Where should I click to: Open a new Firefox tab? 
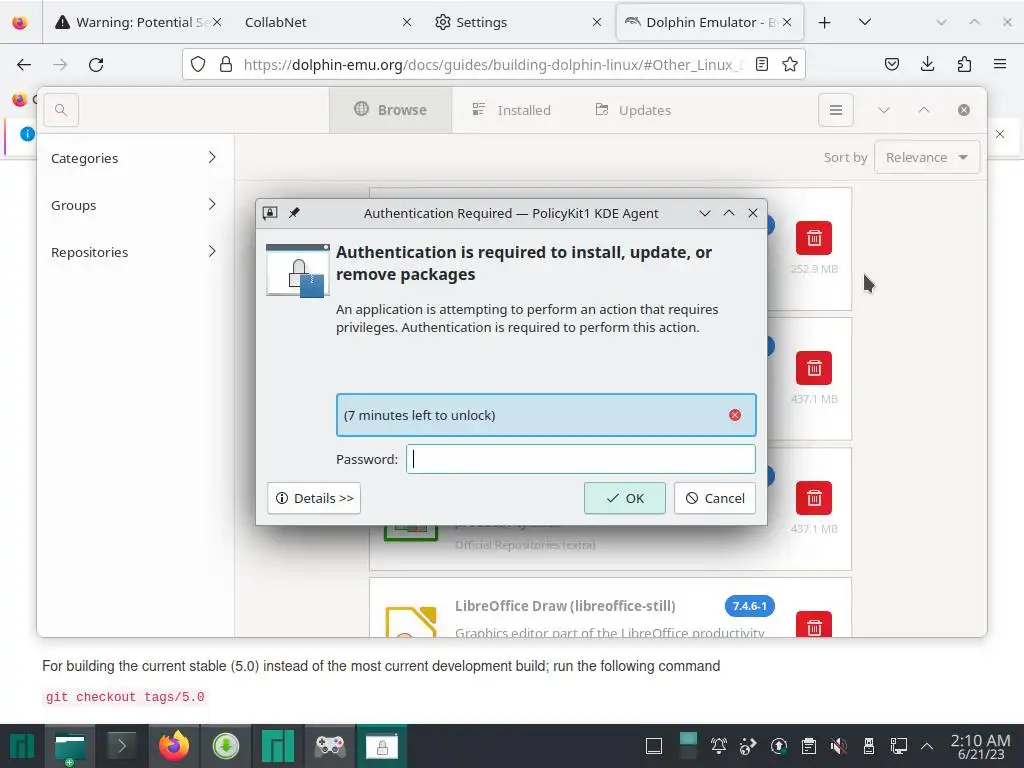[x=825, y=22]
